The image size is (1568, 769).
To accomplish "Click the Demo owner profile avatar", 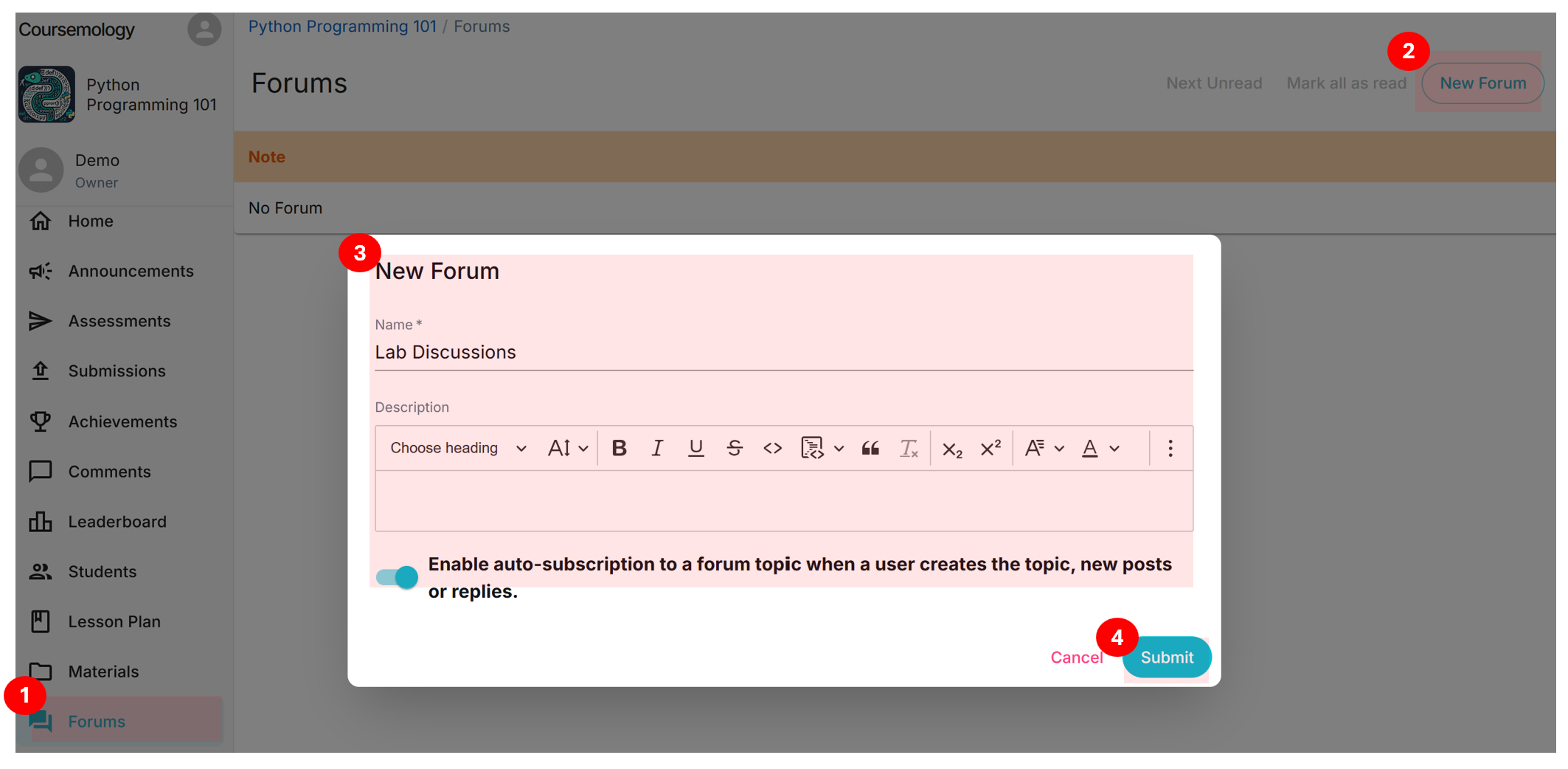I will click(x=41, y=170).
